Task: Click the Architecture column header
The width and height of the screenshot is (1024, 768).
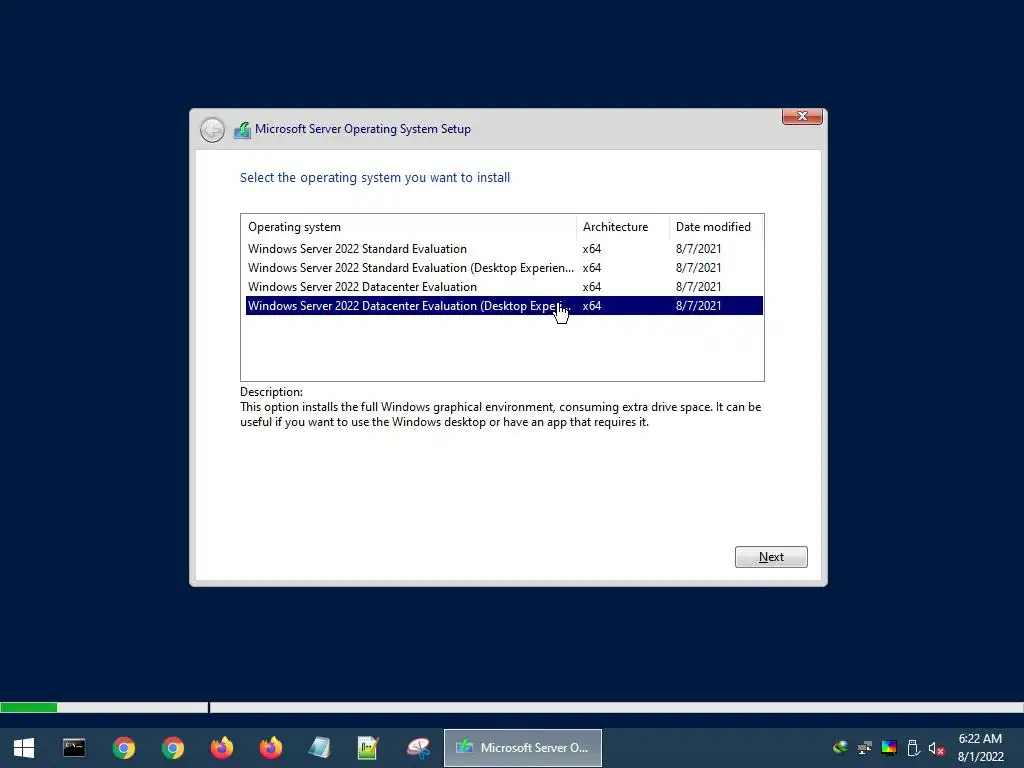Action: click(x=623, y=227)
